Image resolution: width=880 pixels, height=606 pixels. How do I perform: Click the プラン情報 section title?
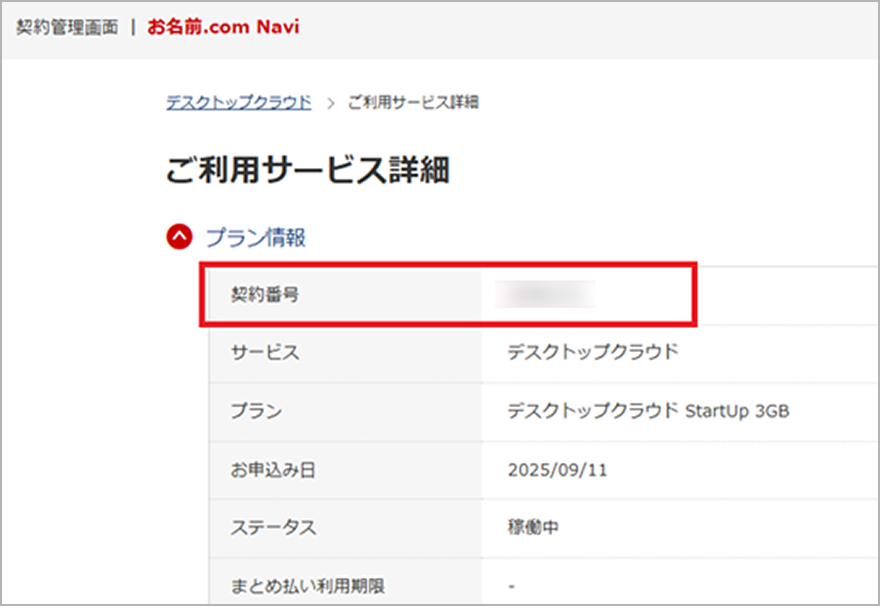(x=255, y=237)
